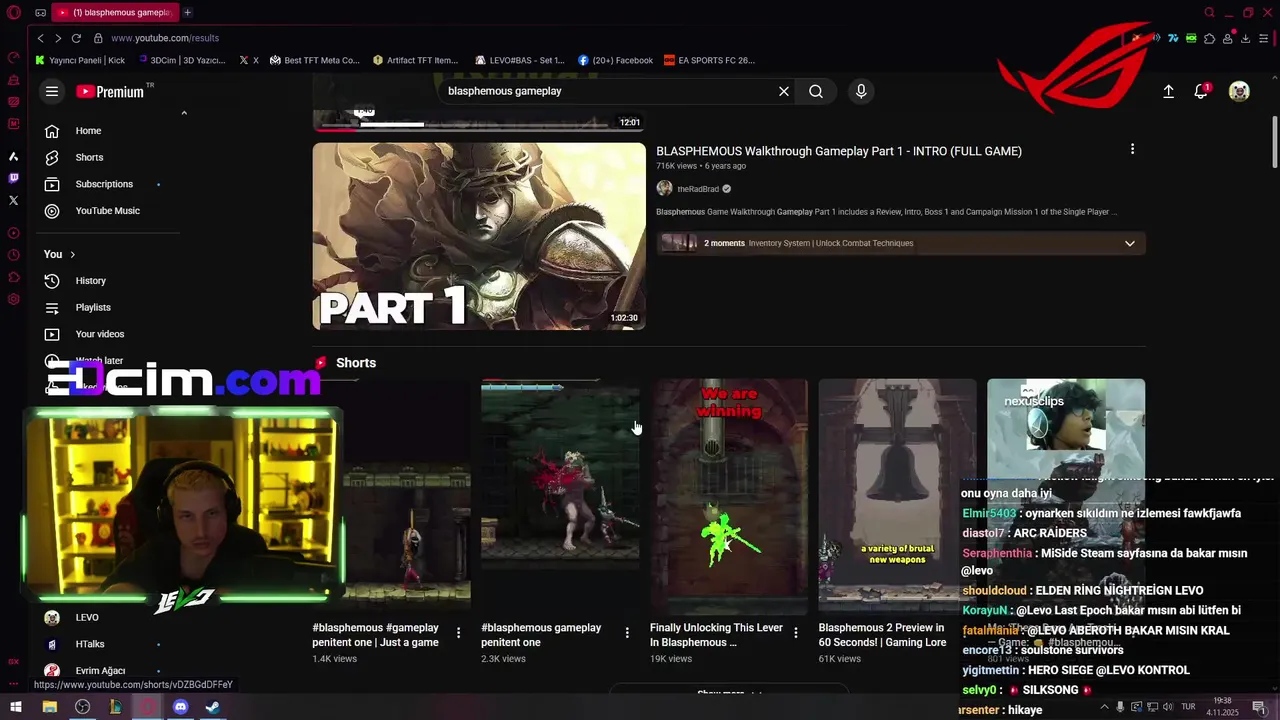1280x720 pixels.
Task: Open League of Legends taskbar icon
Action: pyautogui.click(x=115, y=707)
